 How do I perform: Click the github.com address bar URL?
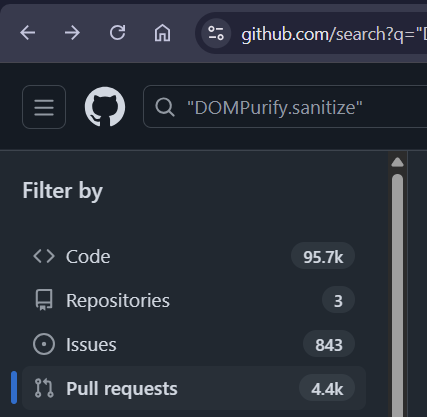click(333, 34)
